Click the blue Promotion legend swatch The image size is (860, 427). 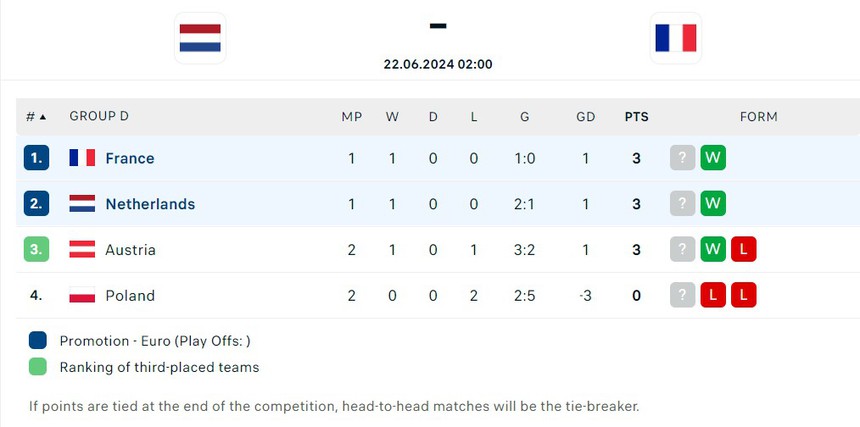[38, 340]
